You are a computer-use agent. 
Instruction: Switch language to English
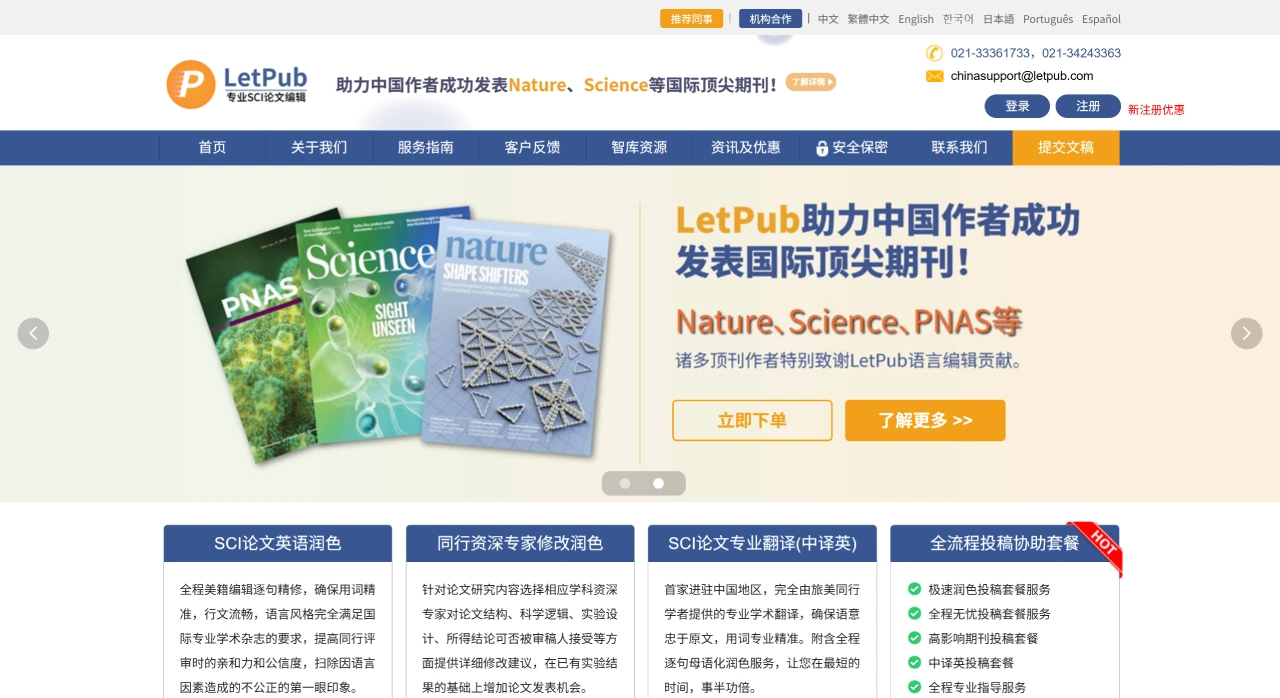[x=916, y=19]
